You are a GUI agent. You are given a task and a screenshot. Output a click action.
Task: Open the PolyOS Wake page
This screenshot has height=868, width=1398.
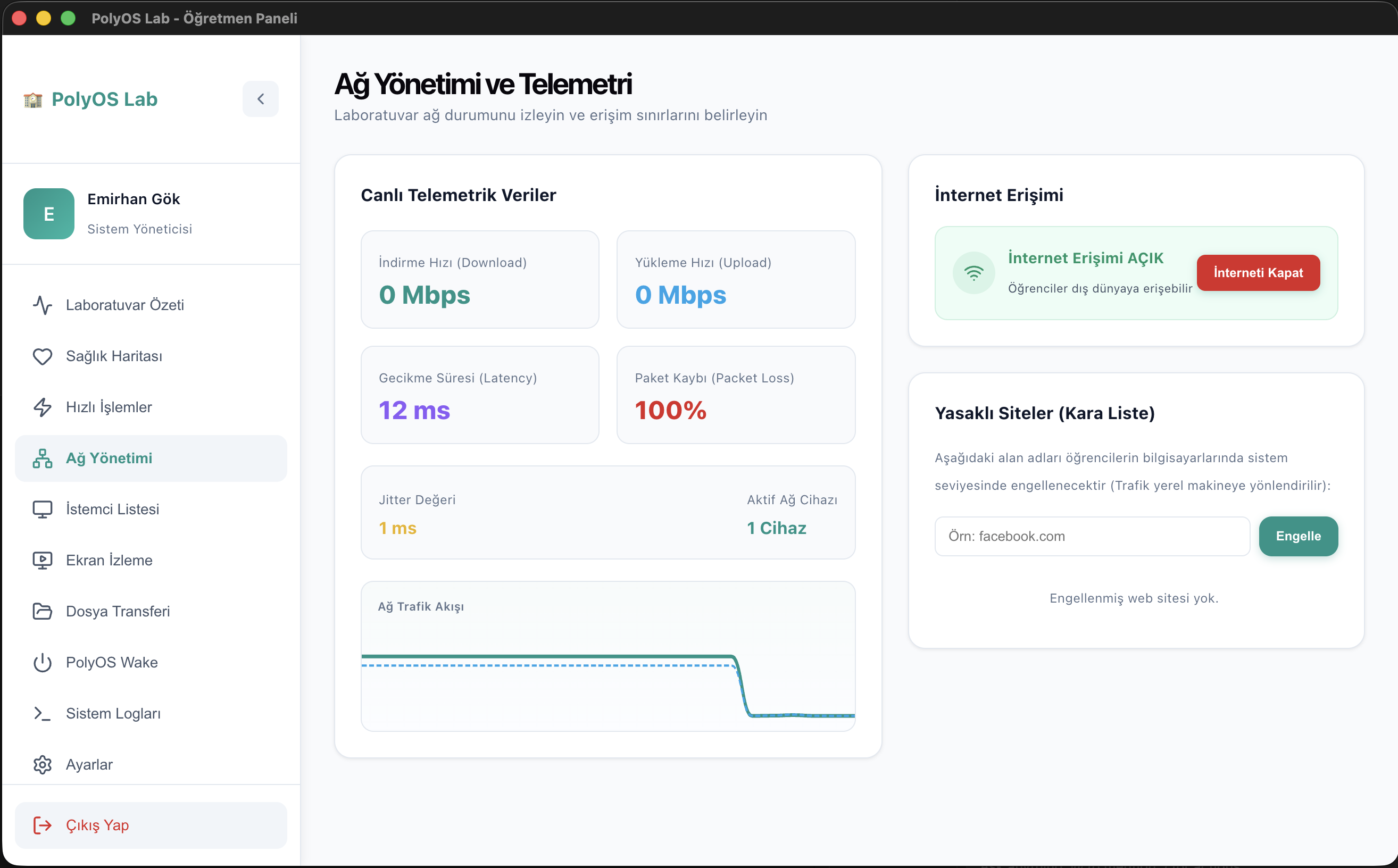point(151,663)
